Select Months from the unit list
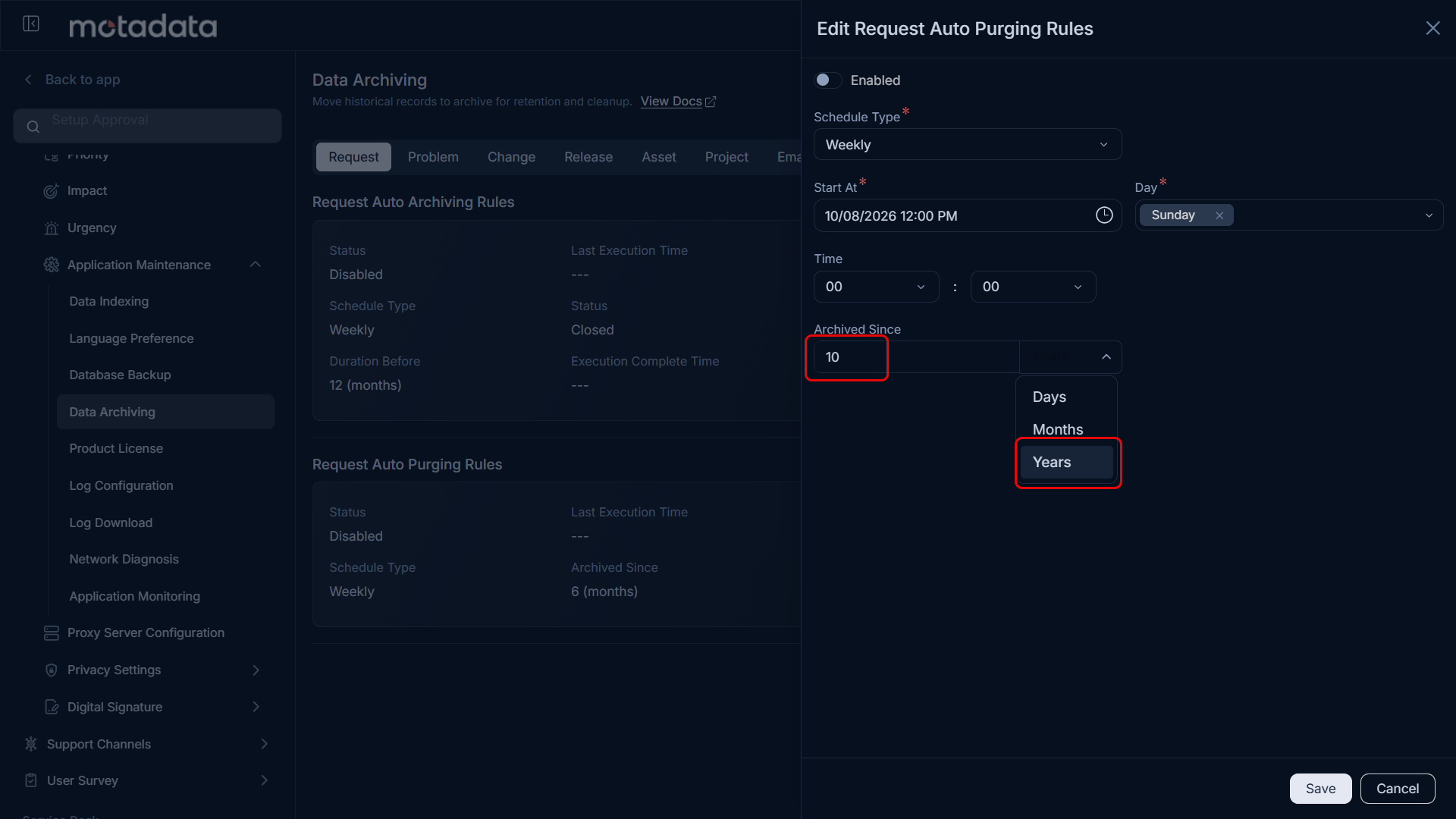 [x=1066, y=429]
